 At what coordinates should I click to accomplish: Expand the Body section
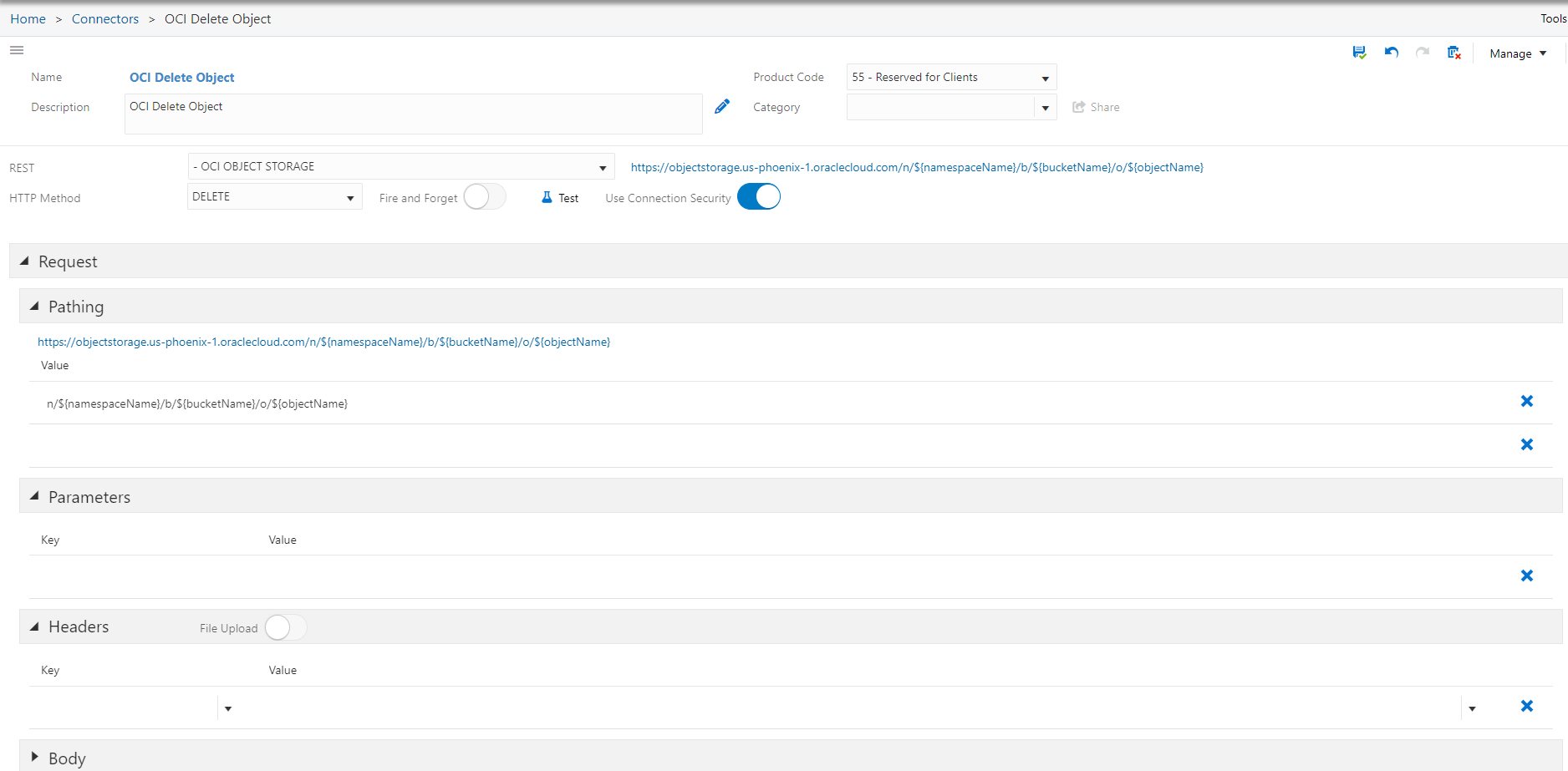(34, 757)
